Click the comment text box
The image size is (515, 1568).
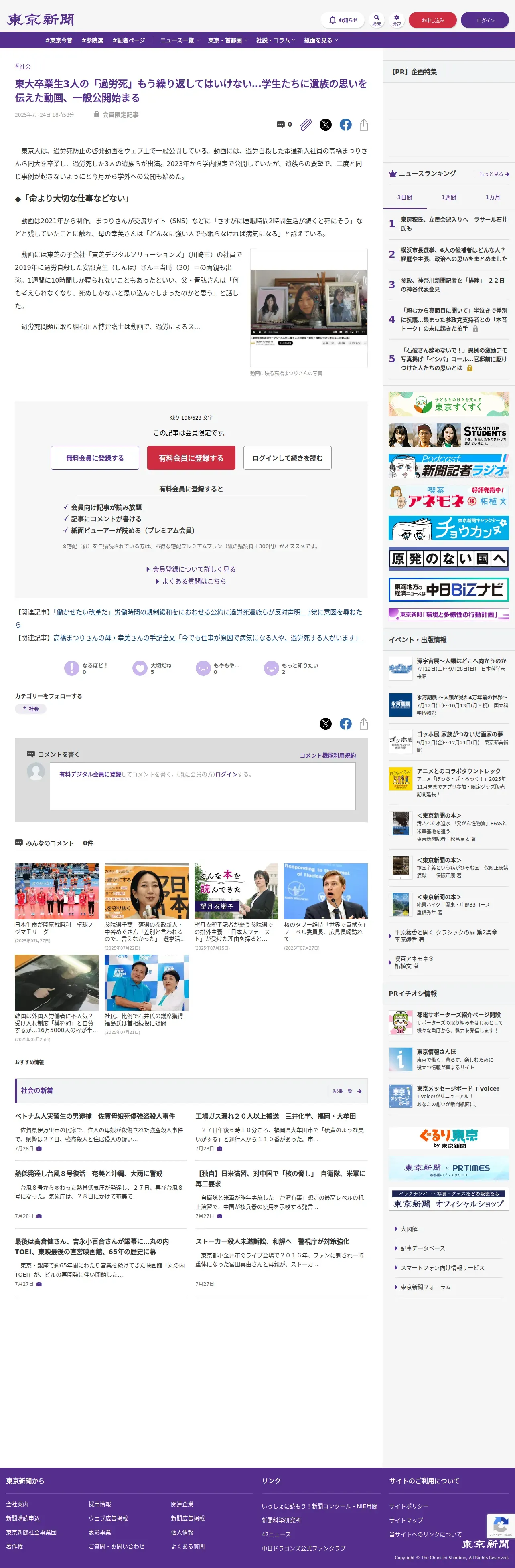point(202,786)
